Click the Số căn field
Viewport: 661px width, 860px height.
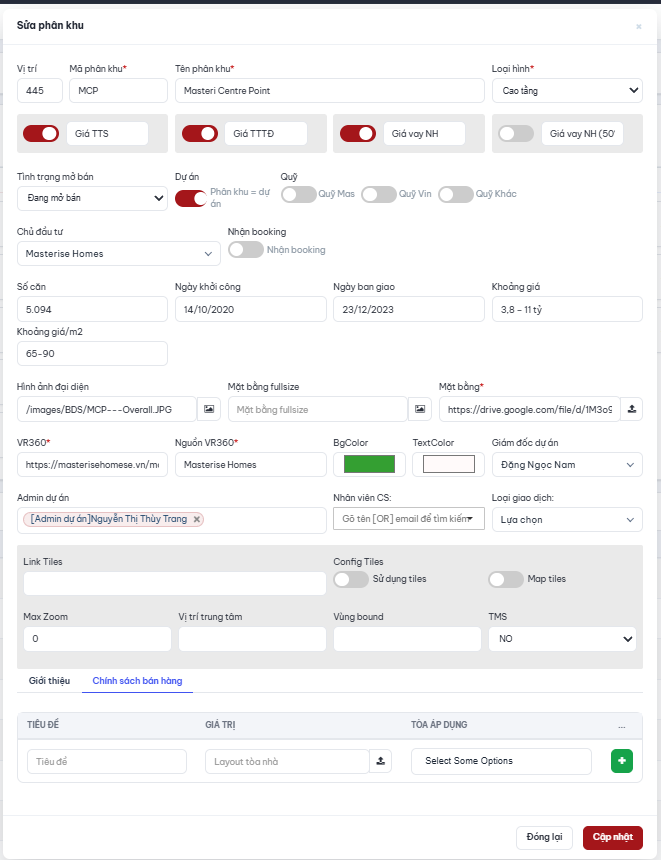point(92,309)
